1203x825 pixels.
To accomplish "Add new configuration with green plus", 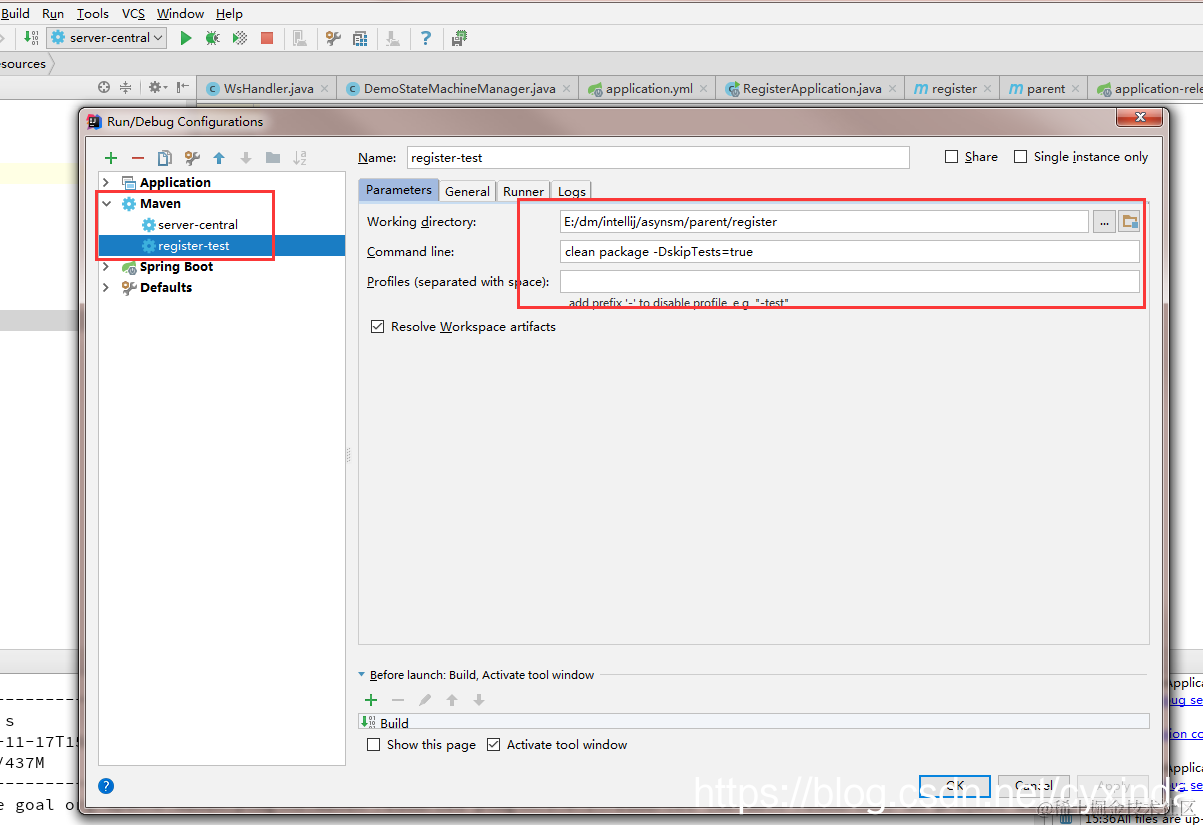I will point(111,158).
